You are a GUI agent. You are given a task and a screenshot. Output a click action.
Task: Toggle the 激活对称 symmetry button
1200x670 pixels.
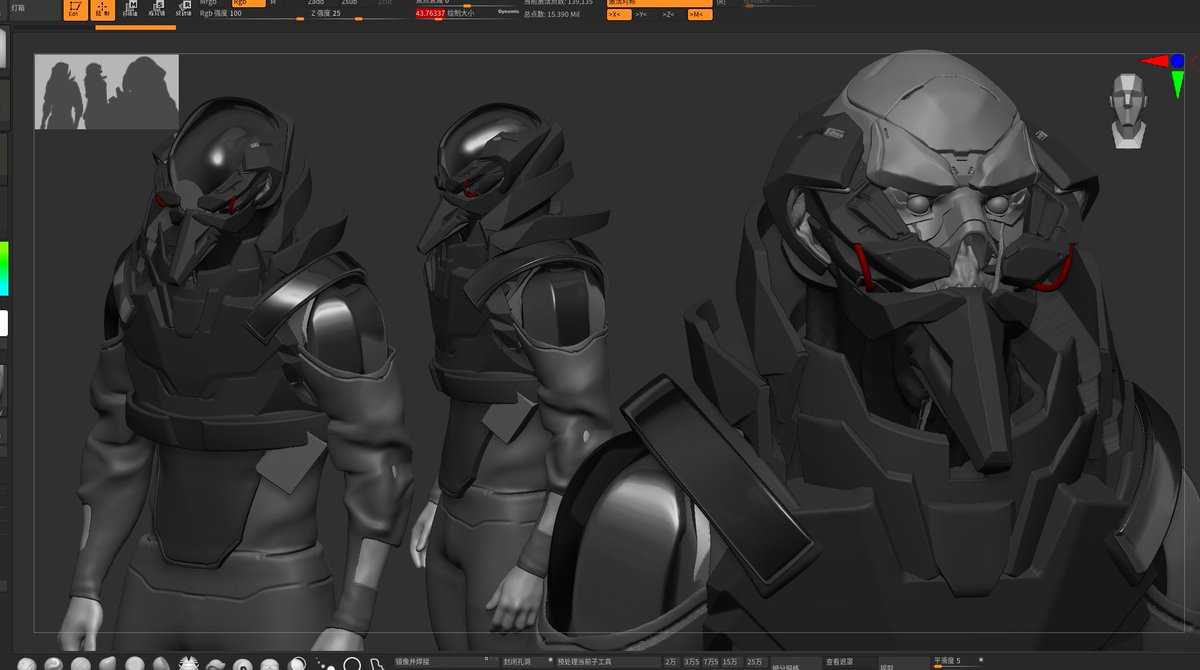pos(659,3)
